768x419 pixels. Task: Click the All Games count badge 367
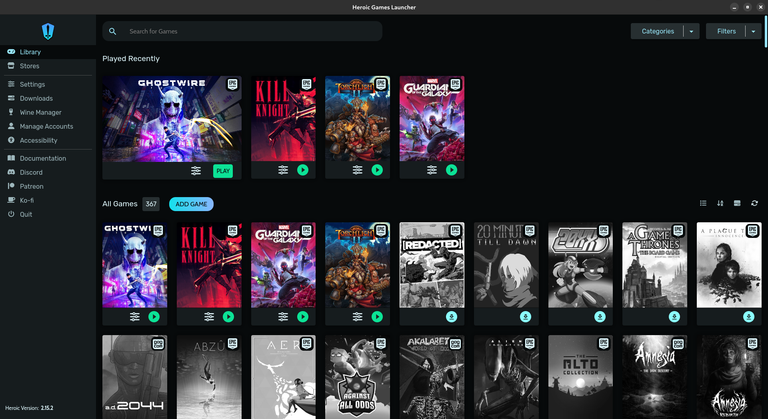pyautogui.click(x=151, y=204)
